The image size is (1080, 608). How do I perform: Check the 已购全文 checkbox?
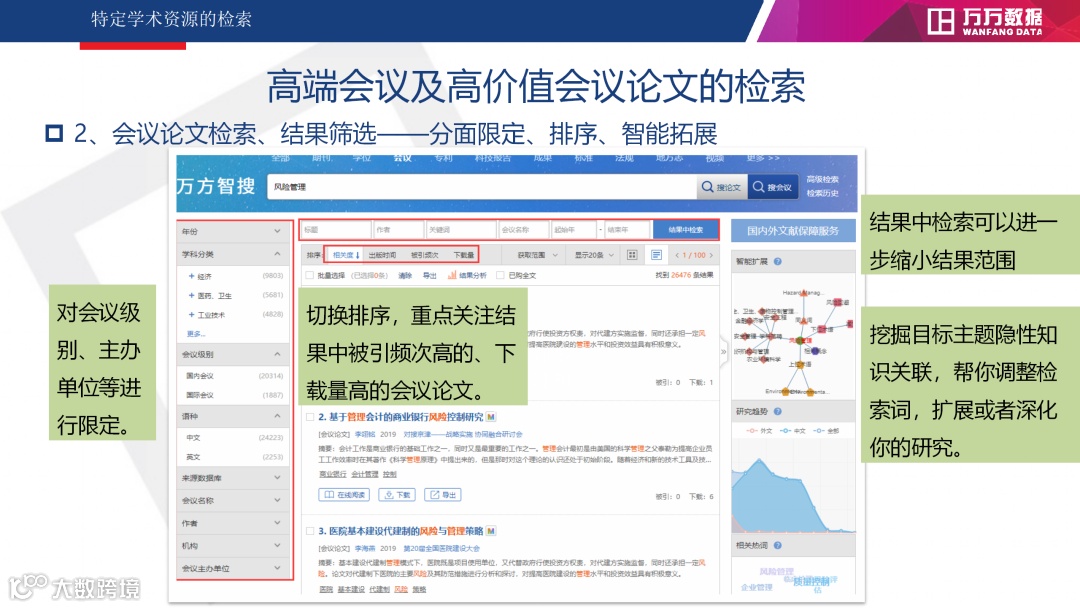click(x=501, y=275)
